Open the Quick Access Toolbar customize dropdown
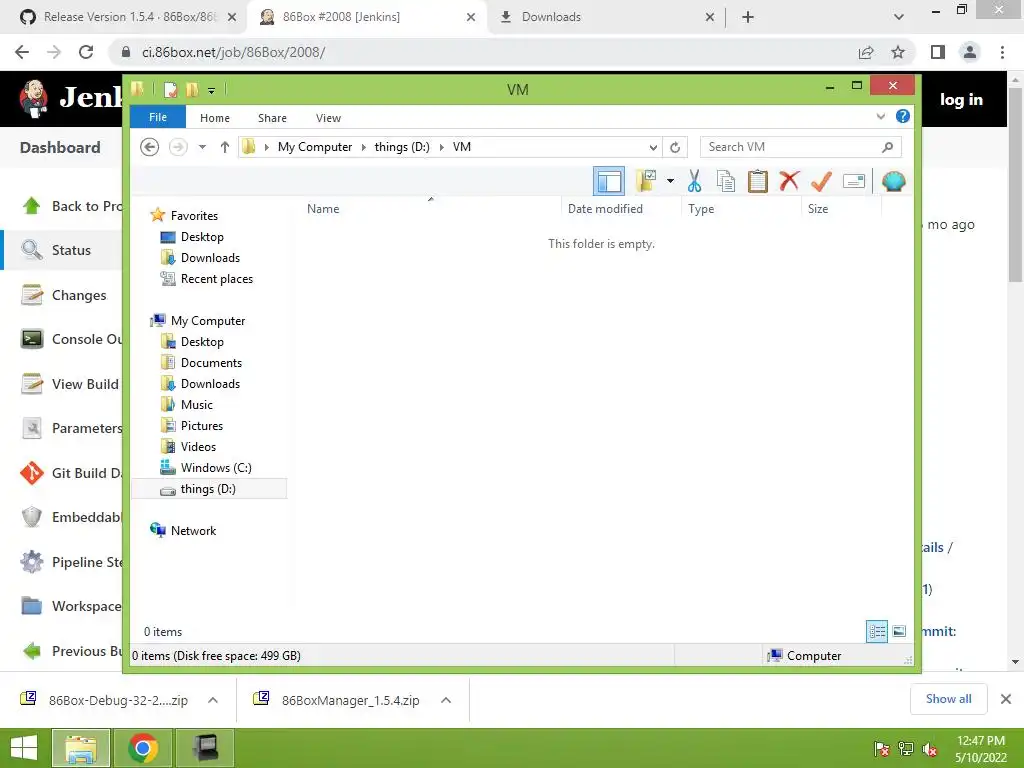Screen dimensions: 1024x768 tap(212, 90)
